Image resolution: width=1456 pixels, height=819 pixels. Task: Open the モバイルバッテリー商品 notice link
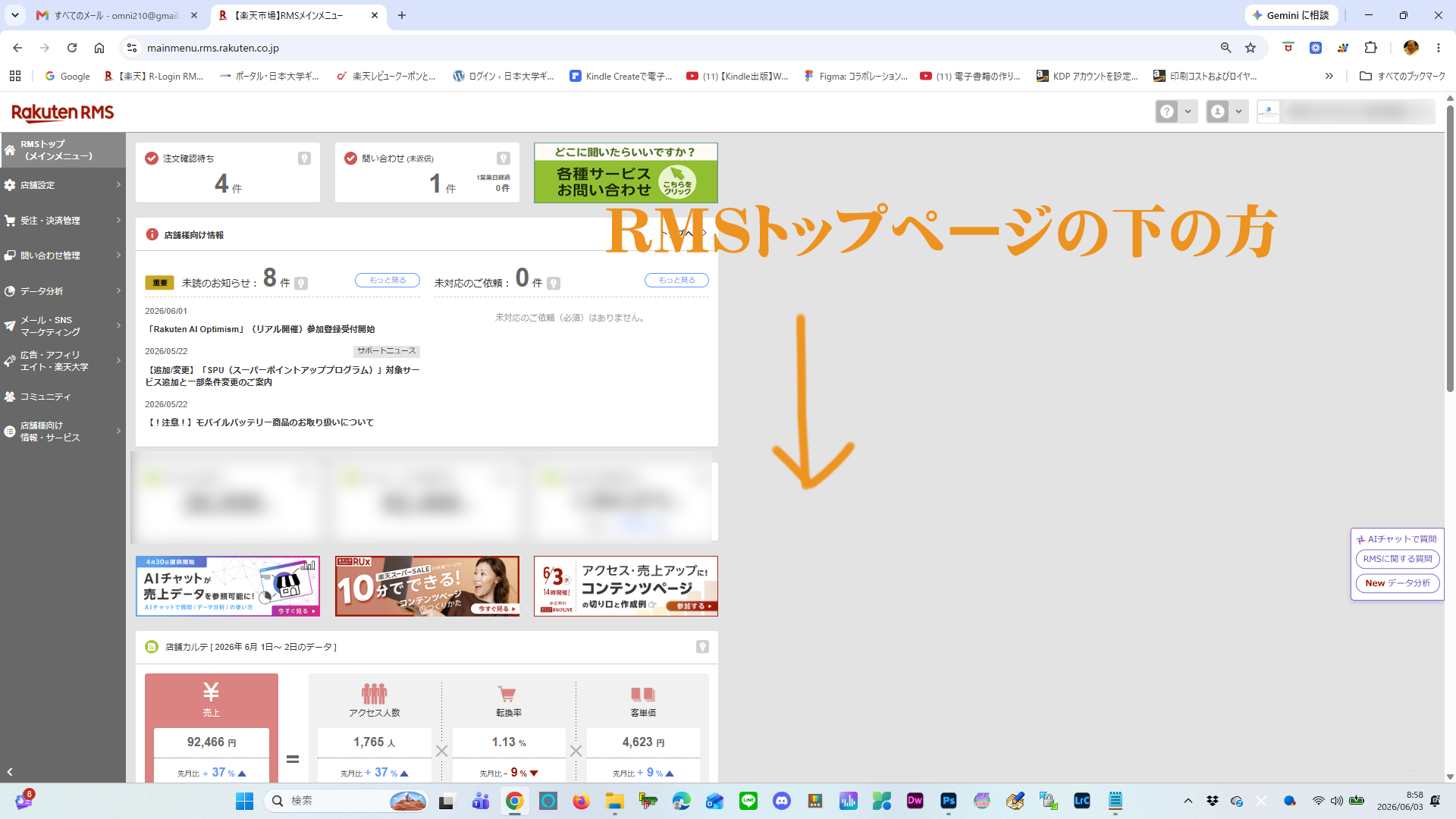pos(259,422)
